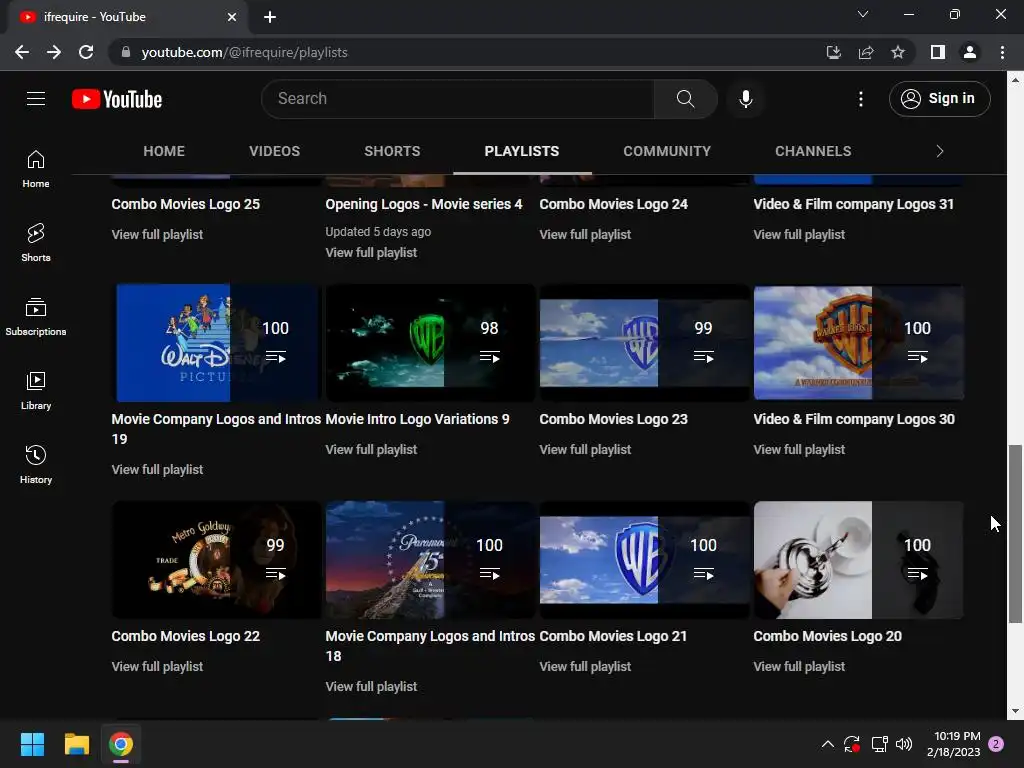
Task: Open the YouTube hamburger guide menu
Action: click(x=36, y=99)
